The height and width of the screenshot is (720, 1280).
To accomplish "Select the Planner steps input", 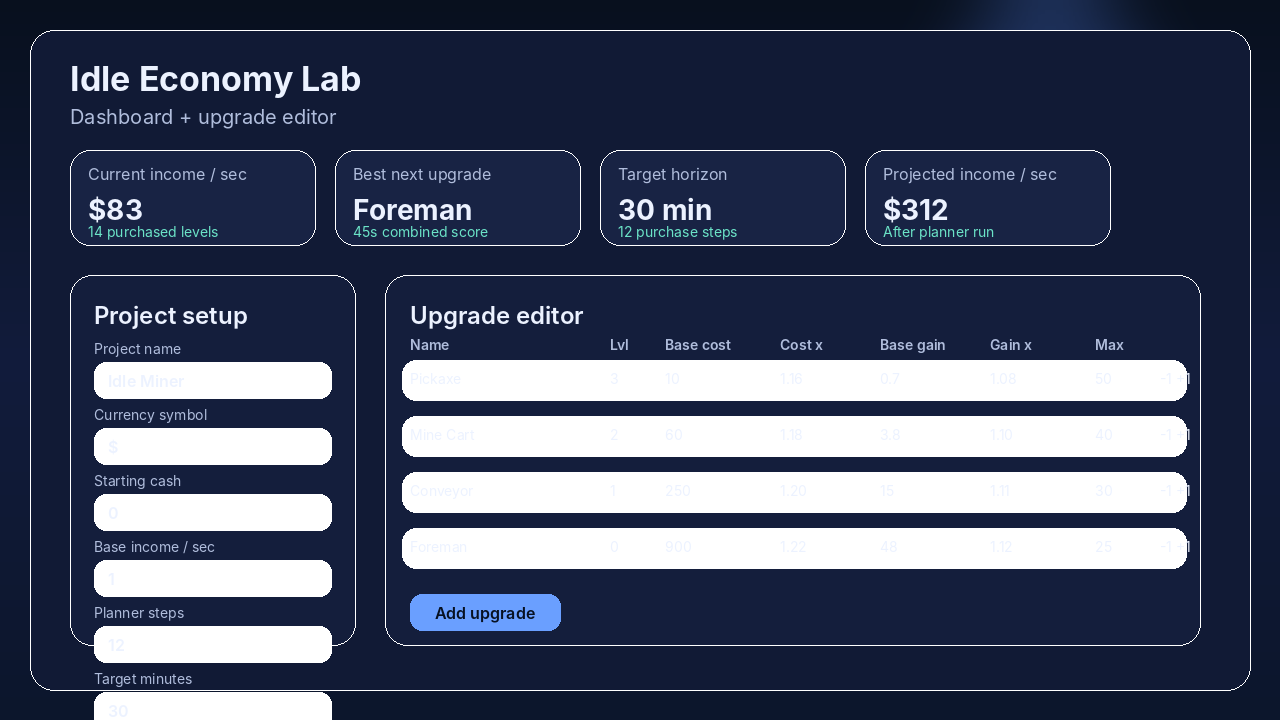I will pyautogui.click(x=213, y=645).
